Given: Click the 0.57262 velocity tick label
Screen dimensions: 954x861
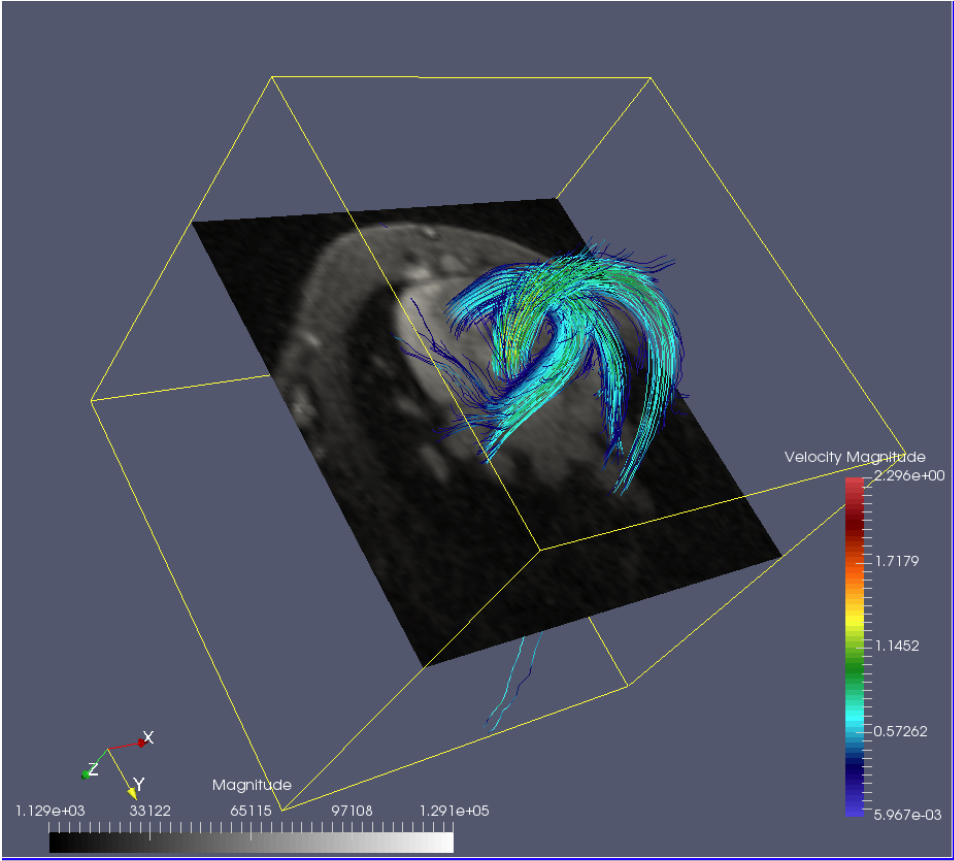Looking at the screenshot, I should point(901,731).
